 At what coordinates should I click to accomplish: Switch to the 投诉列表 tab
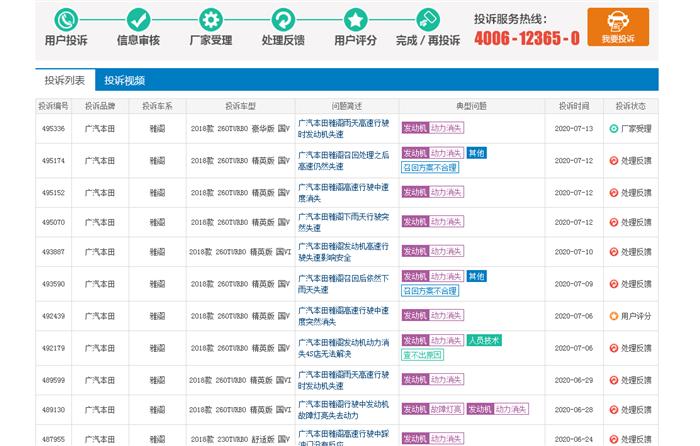tap(65, 80)
